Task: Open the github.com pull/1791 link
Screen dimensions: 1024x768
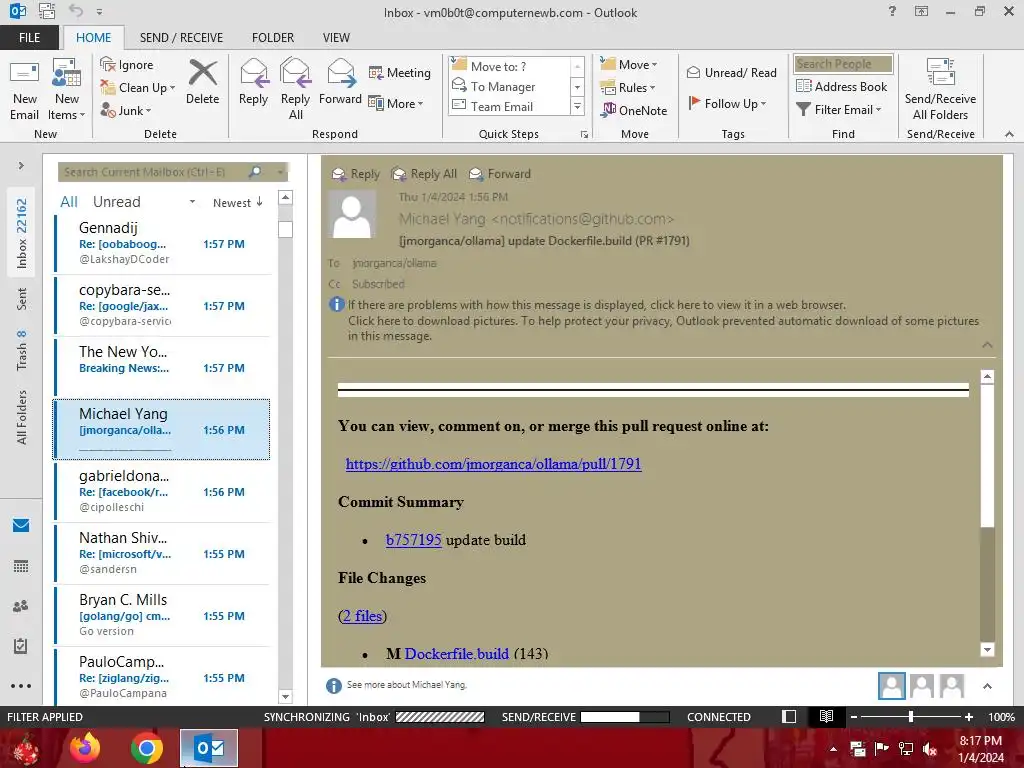Action: 493,464
